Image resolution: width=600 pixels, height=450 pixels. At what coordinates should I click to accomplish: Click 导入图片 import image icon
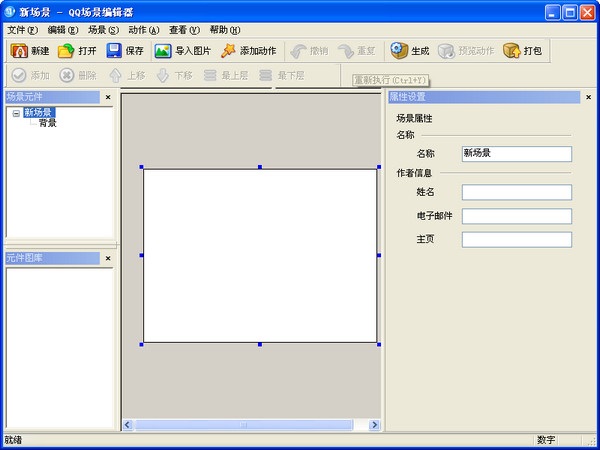coord(163,51)
